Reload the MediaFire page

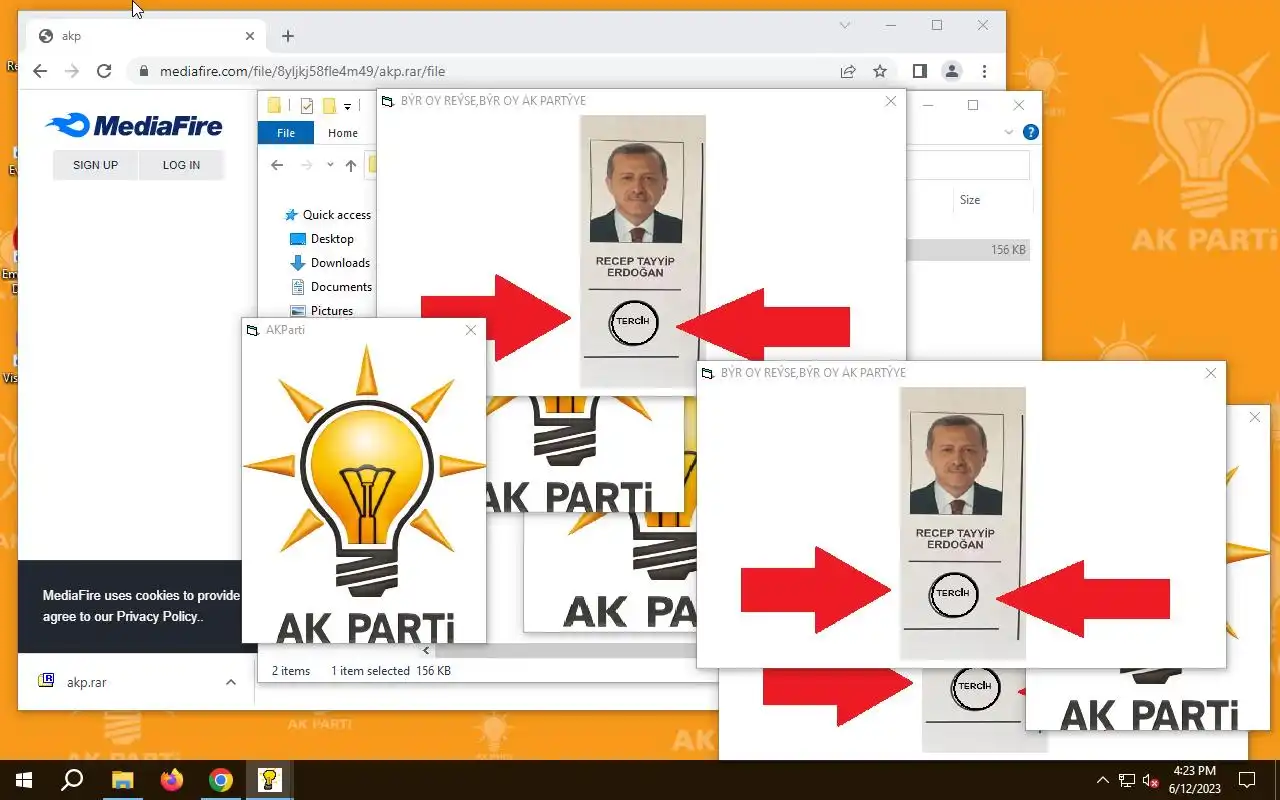104,71
